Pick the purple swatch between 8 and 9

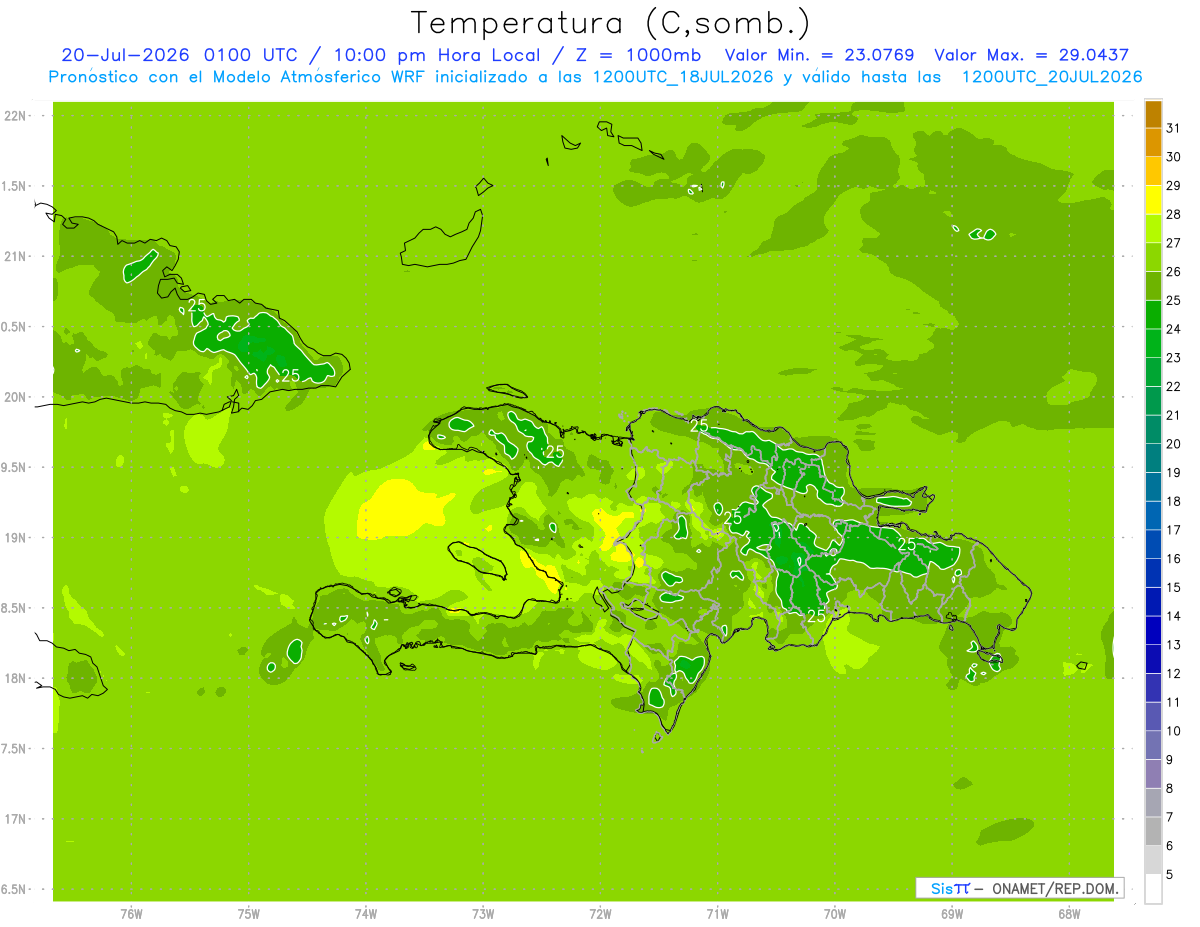coord(1153,774)
